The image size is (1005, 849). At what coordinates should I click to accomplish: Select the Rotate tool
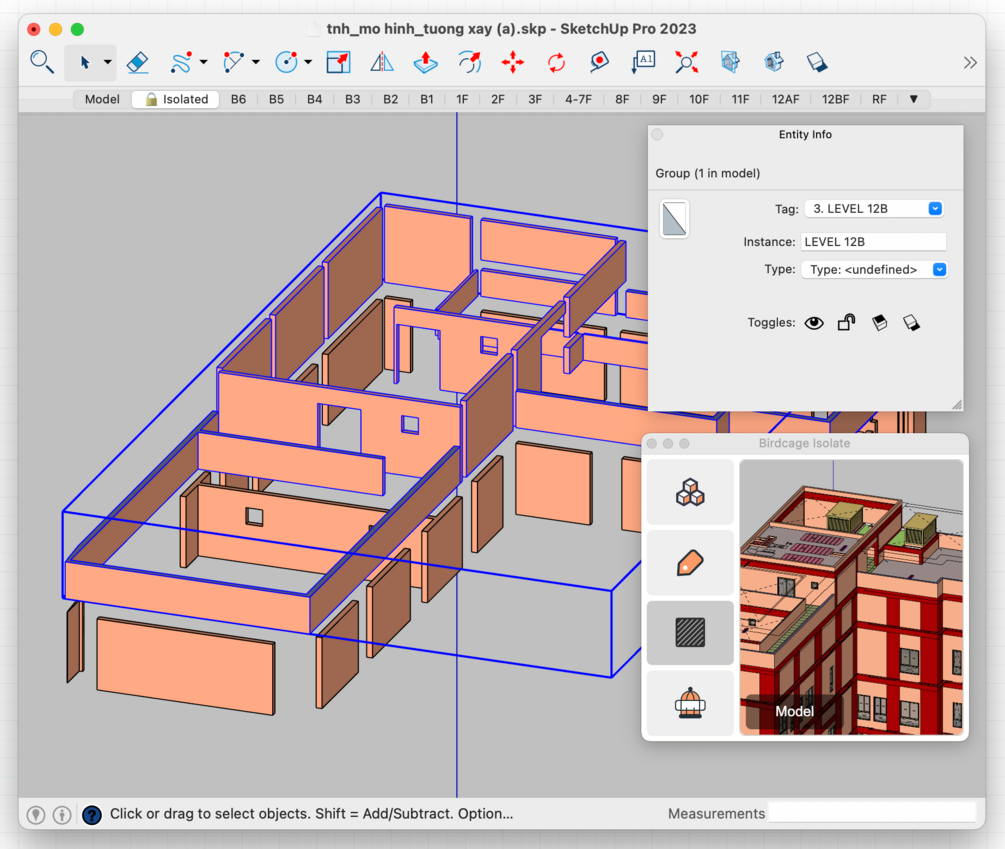(x=556, y=62)
